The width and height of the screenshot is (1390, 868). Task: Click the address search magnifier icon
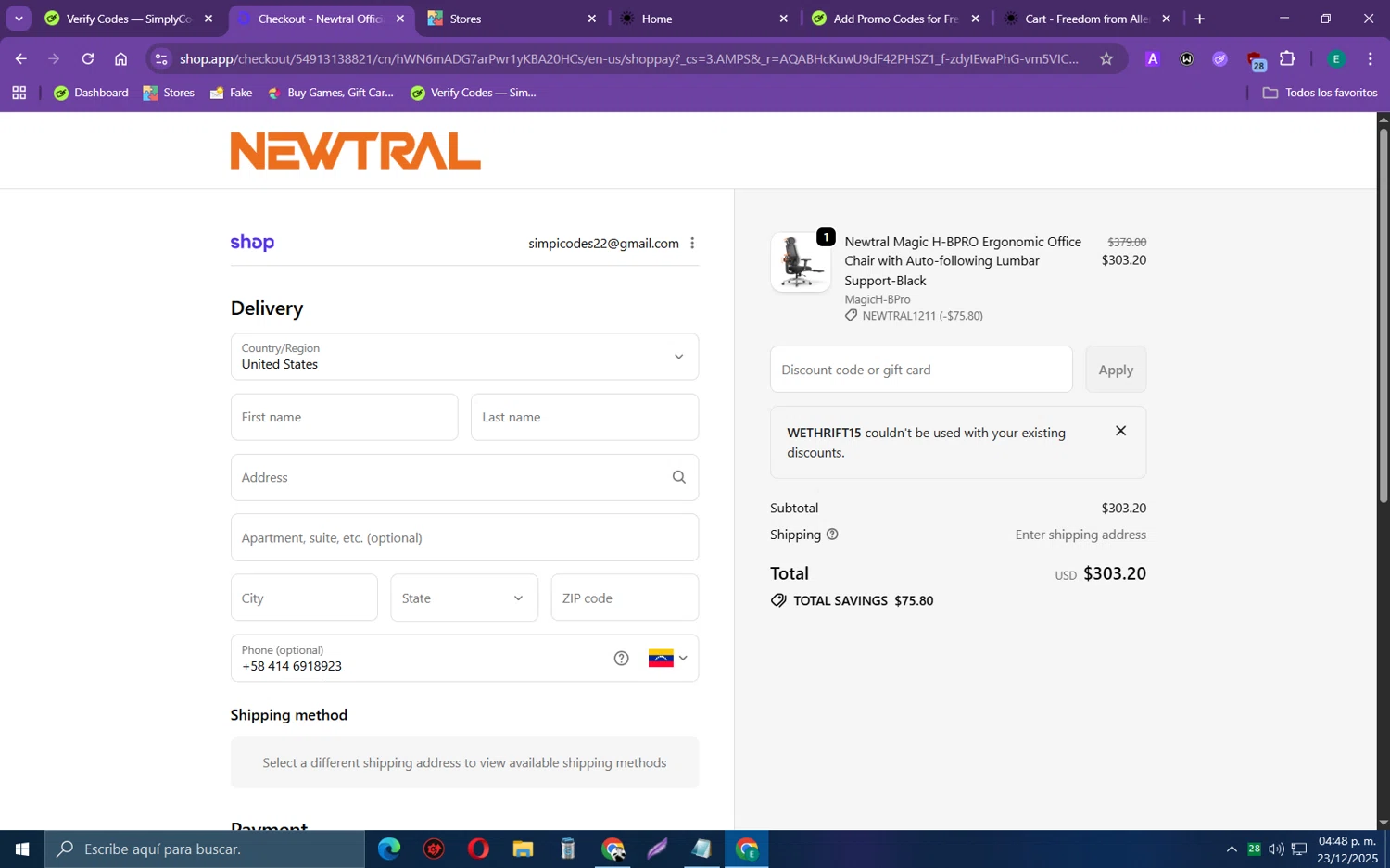coord(679,477)
